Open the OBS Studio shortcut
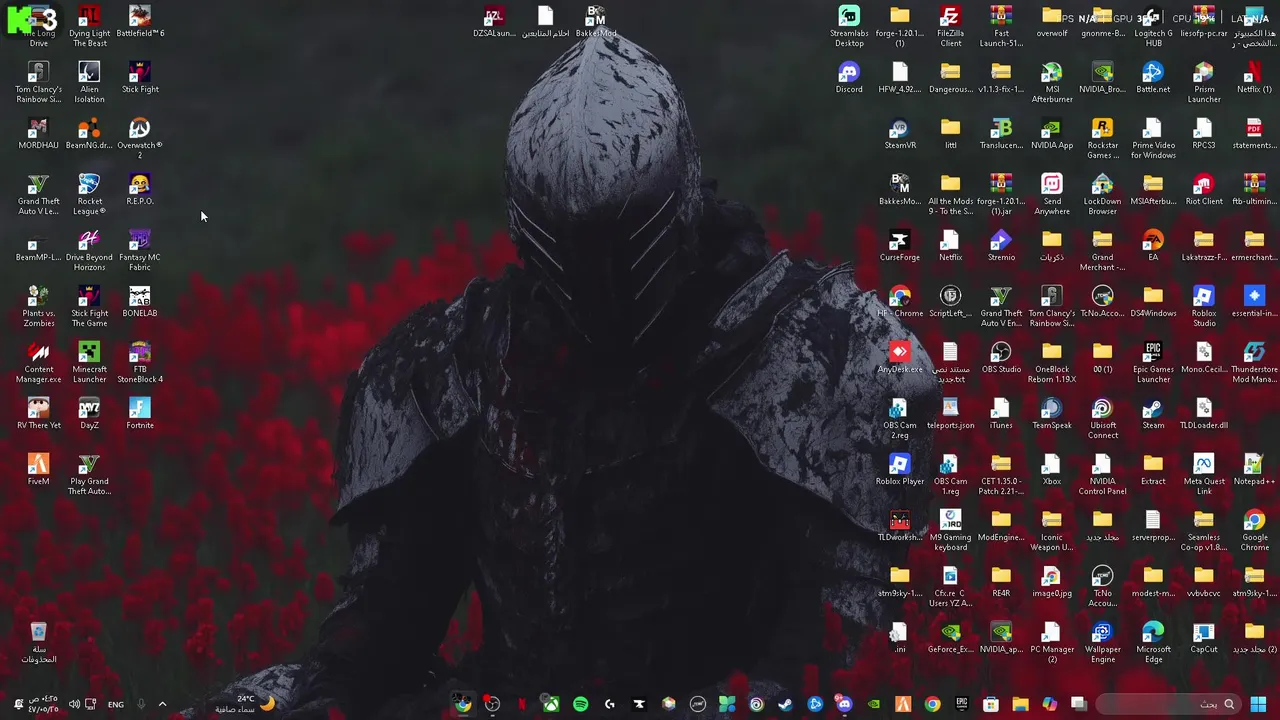Screen dimensions: 1280x720 pos(1001,359)
